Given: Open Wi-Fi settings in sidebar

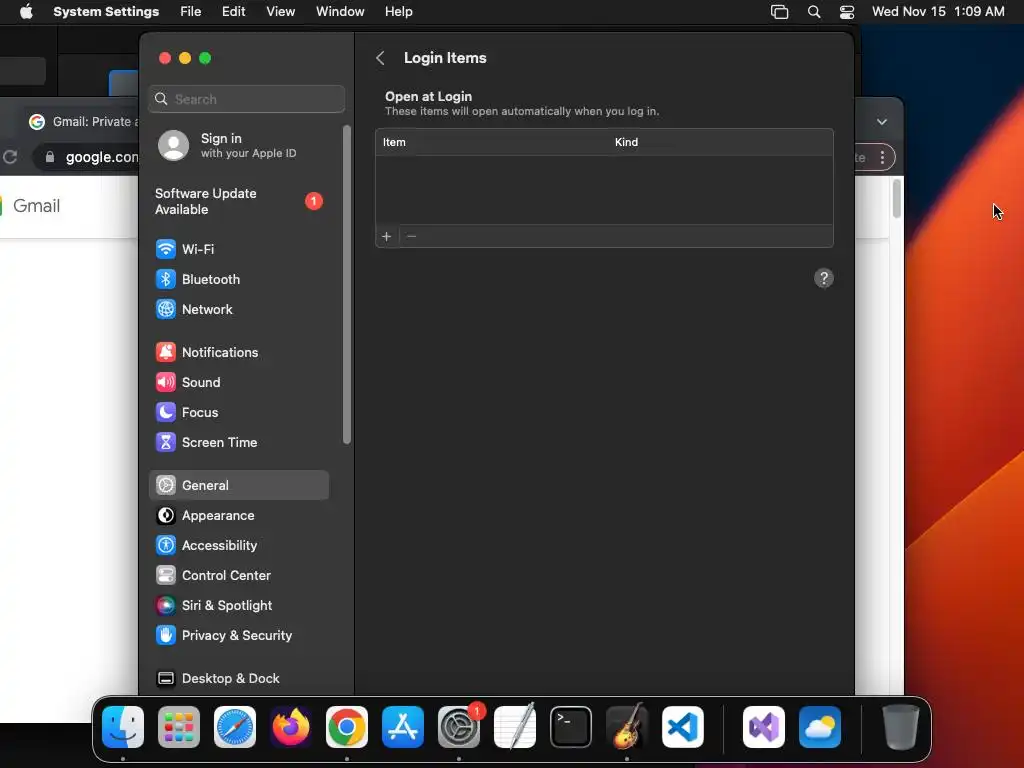Looking at the screenshot, I should (x=238, y=249).
